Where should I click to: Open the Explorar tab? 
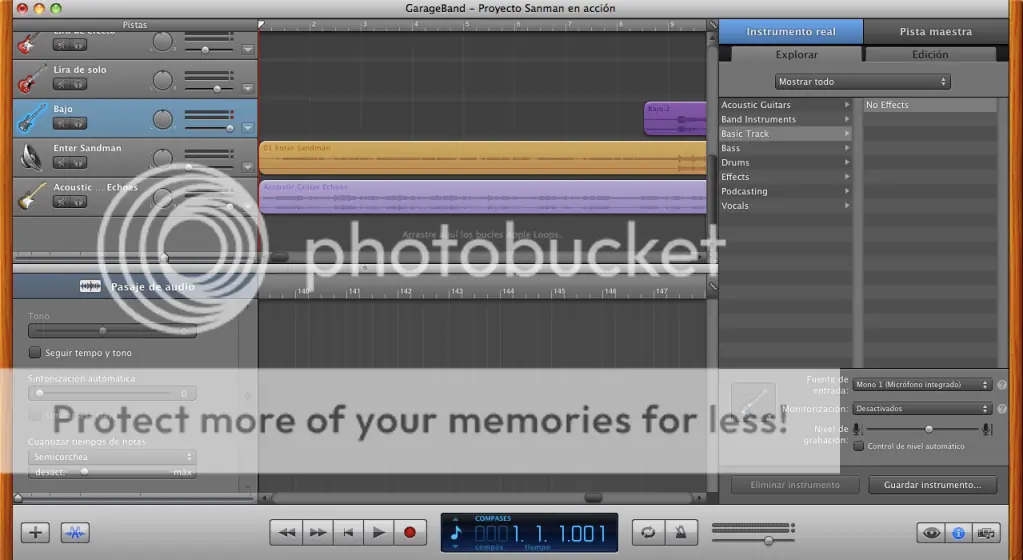click(x=796, y=54)
